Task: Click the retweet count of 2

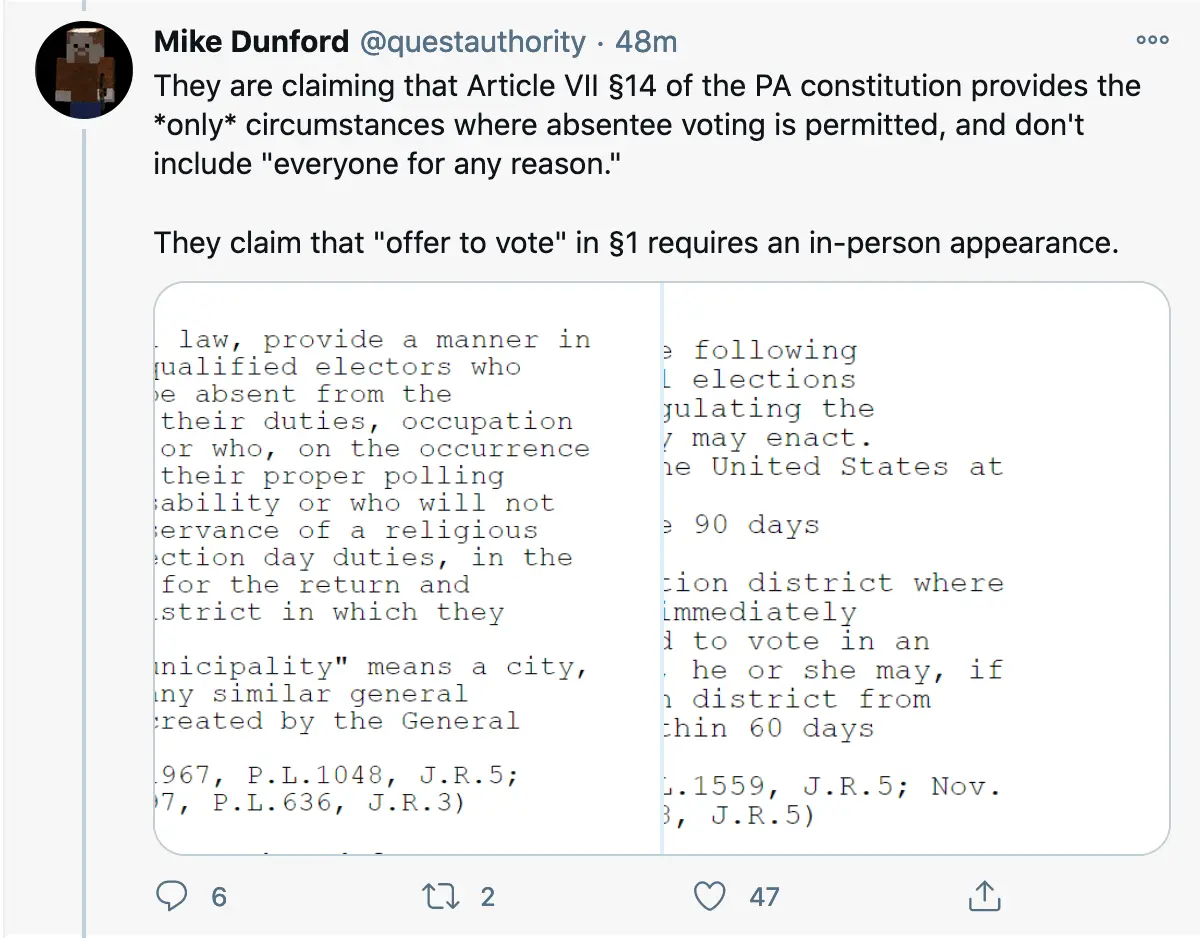Action: (x=487, y=897)
